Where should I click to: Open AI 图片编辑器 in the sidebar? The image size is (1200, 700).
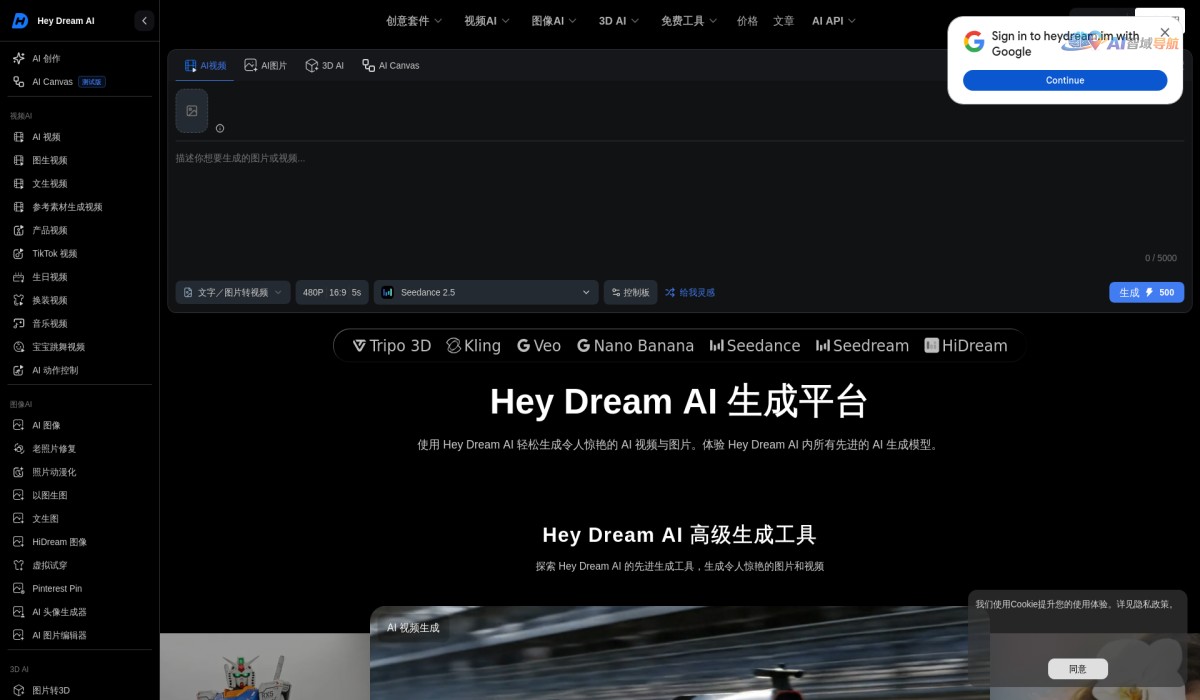(x=80, y=635)
